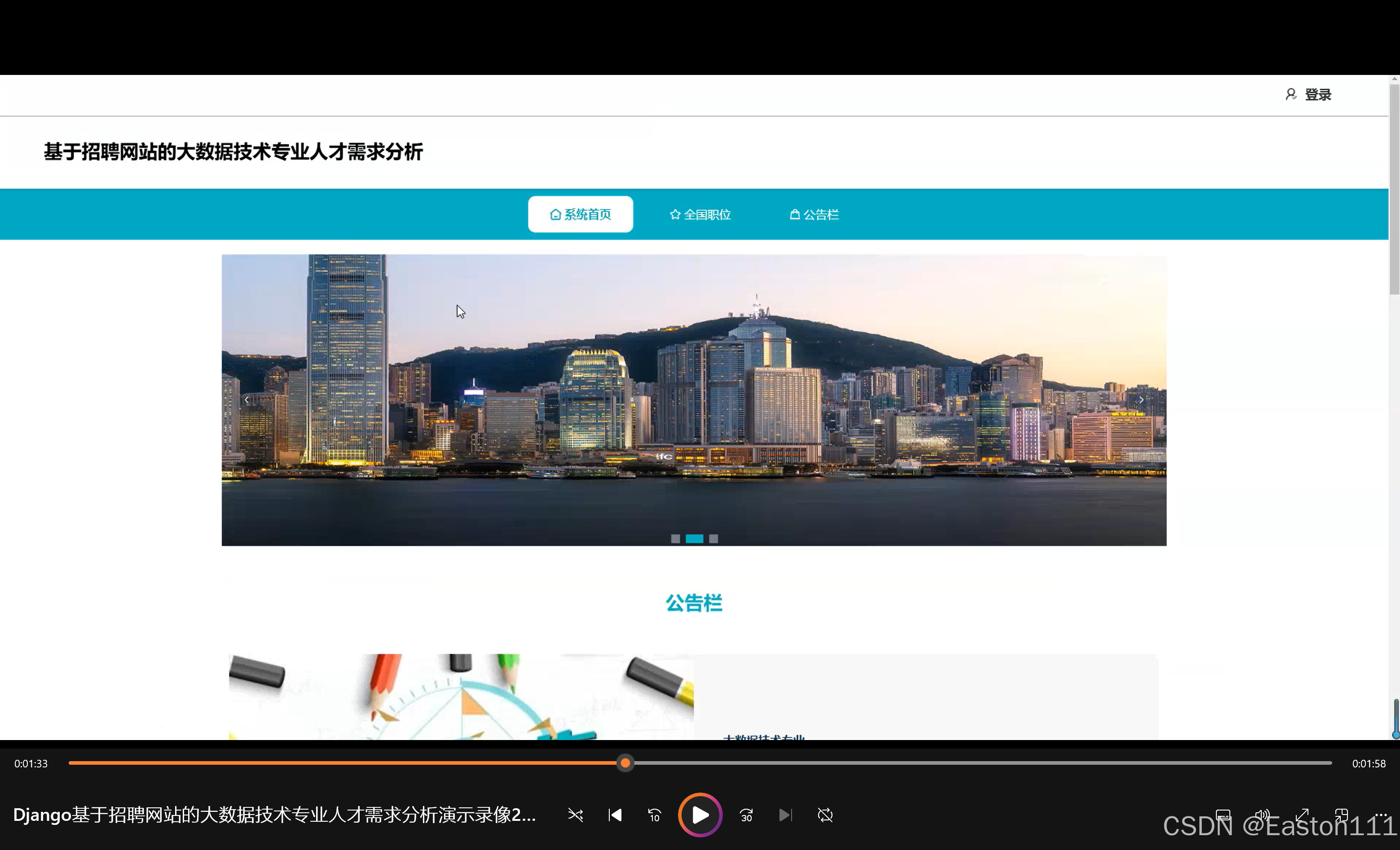Go to the previous track

pos(615,815)
